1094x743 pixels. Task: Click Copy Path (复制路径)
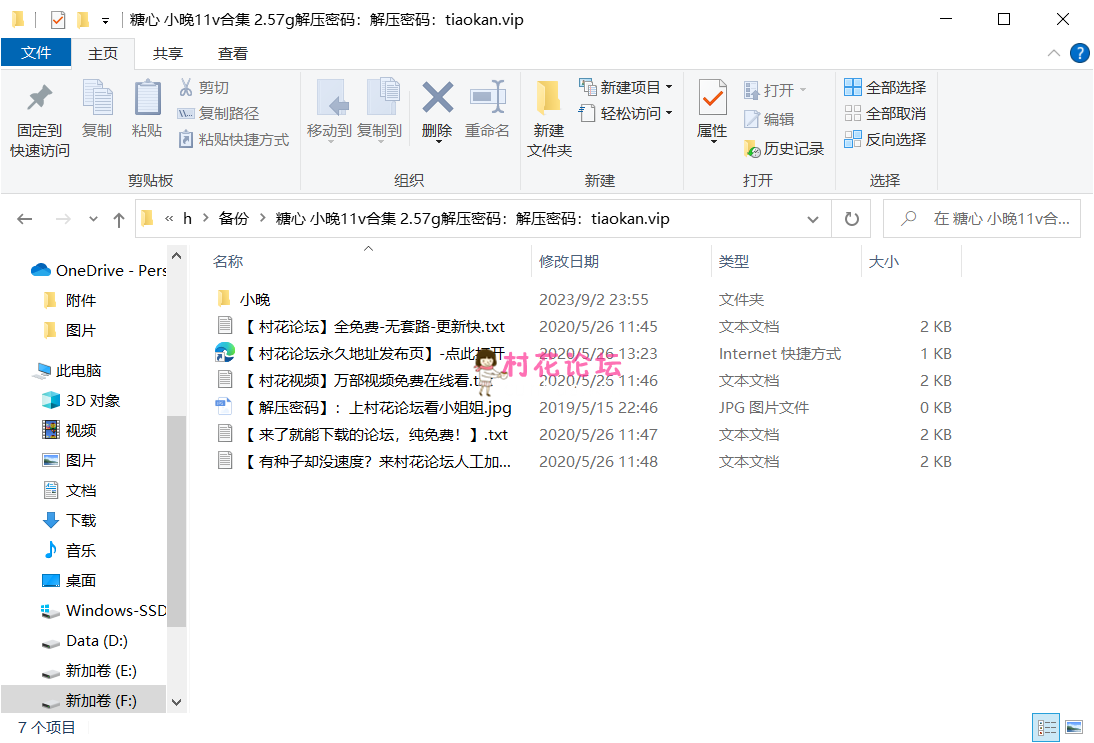pyautogui.click(x=218, y=114)
